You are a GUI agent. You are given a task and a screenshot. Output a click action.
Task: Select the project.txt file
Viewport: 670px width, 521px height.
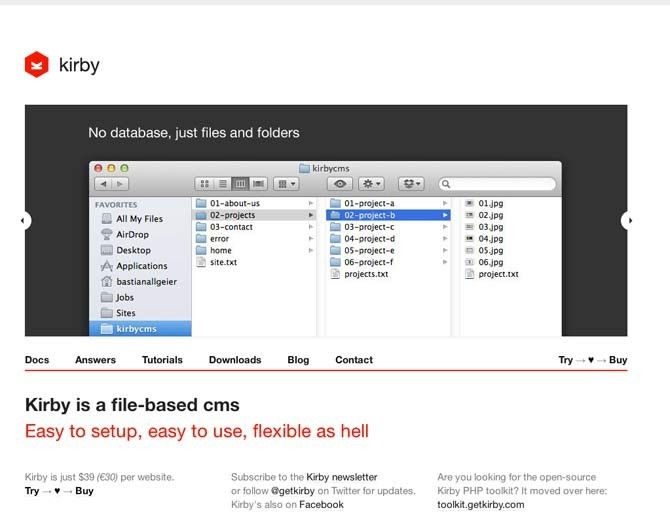[x=492, y=274]
